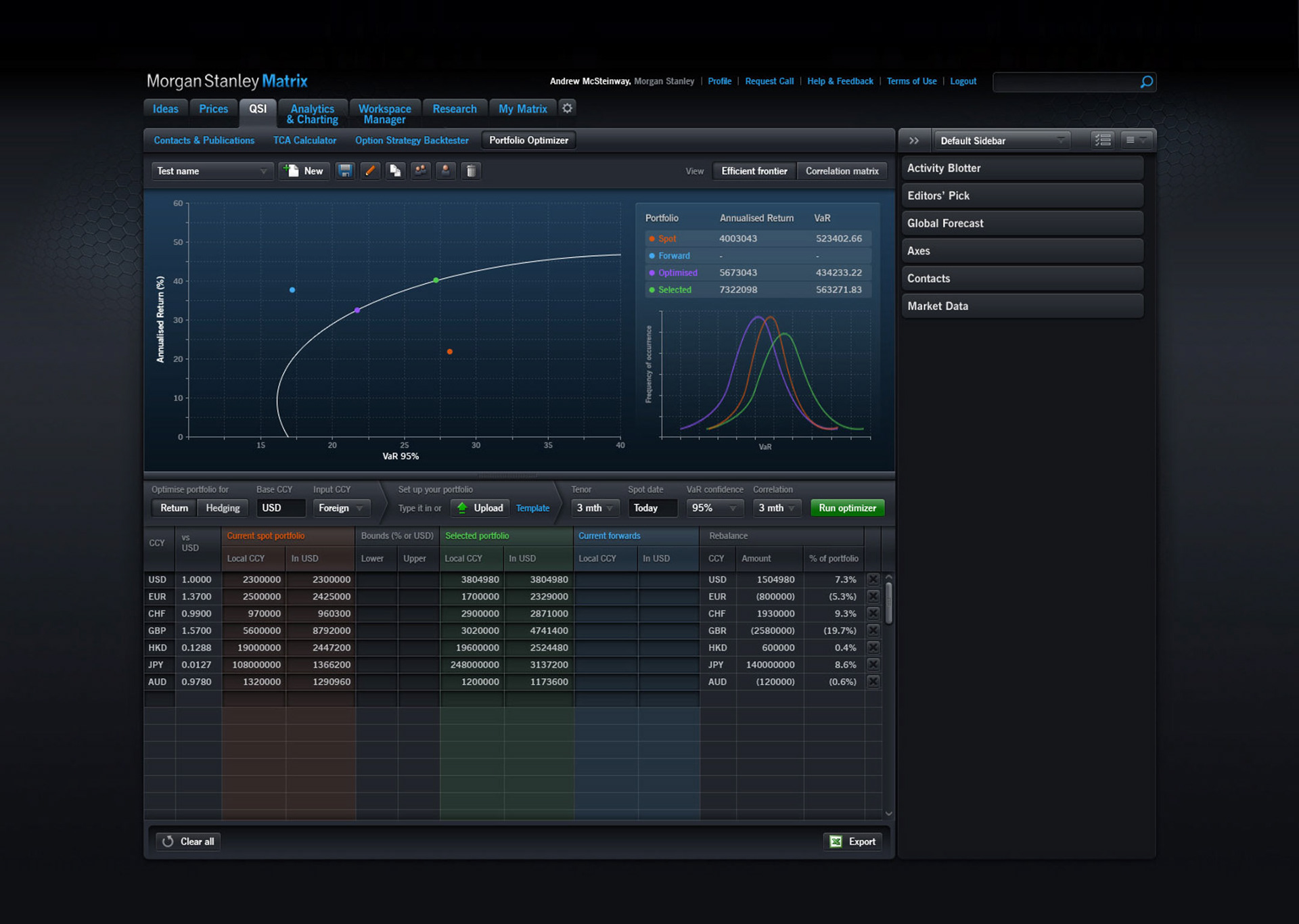
Task: Expand the Editors' Pick panel
Action: [1022, 196]
